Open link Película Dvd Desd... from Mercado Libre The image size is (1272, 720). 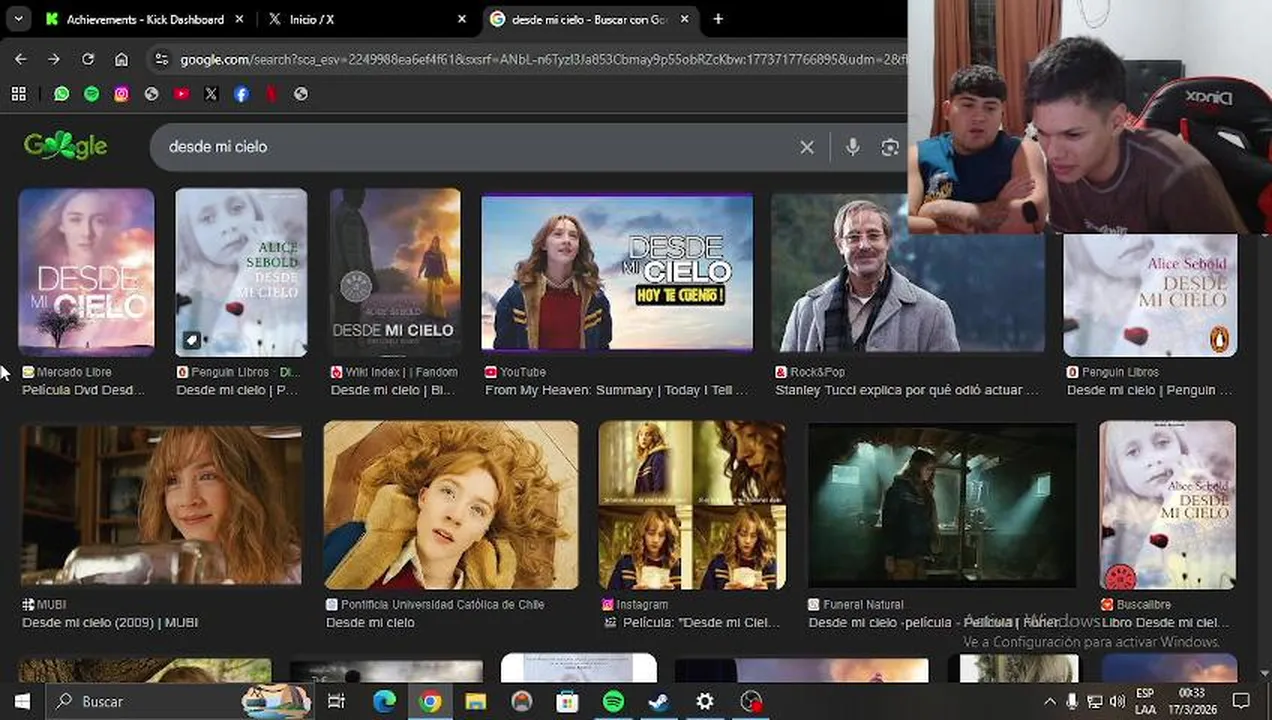84,390
